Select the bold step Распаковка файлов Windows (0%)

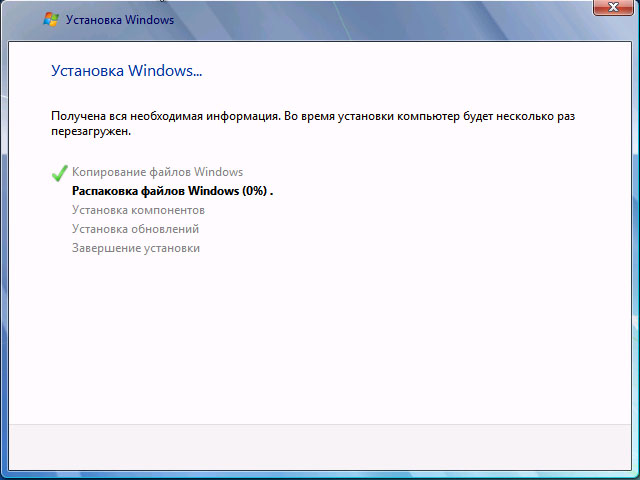(172, 191)
